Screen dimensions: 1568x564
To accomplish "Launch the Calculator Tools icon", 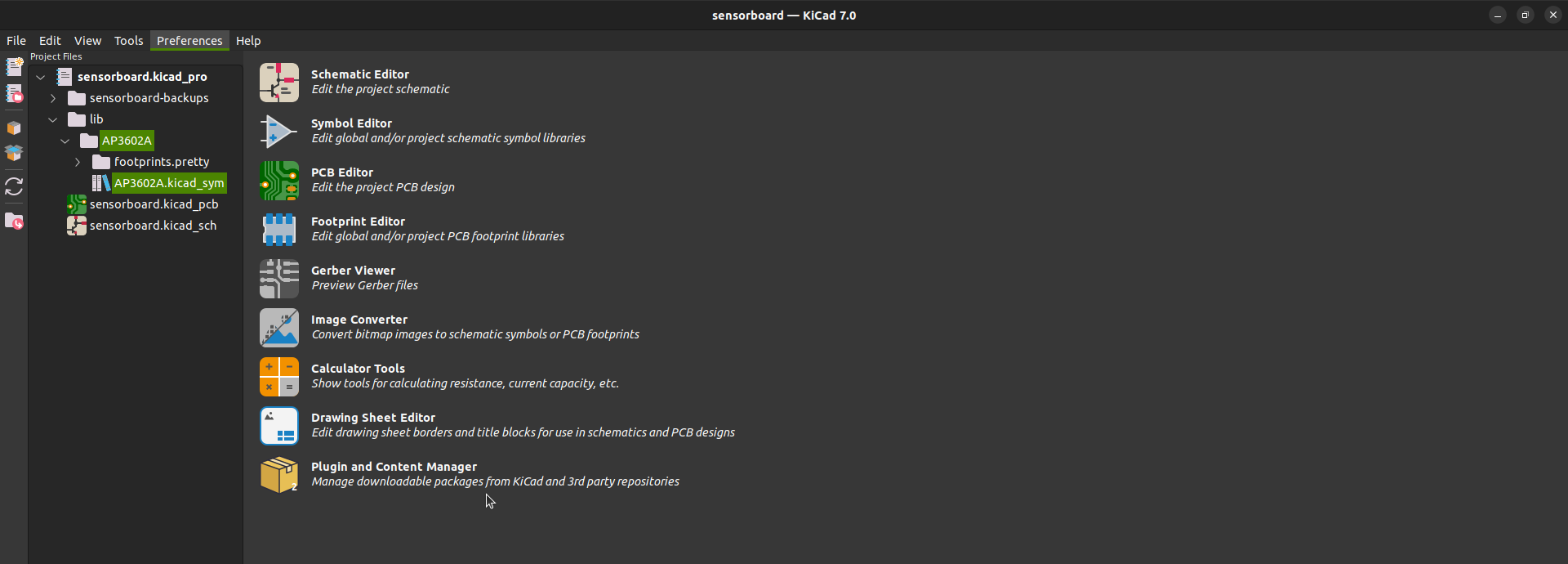I will 279,377.
